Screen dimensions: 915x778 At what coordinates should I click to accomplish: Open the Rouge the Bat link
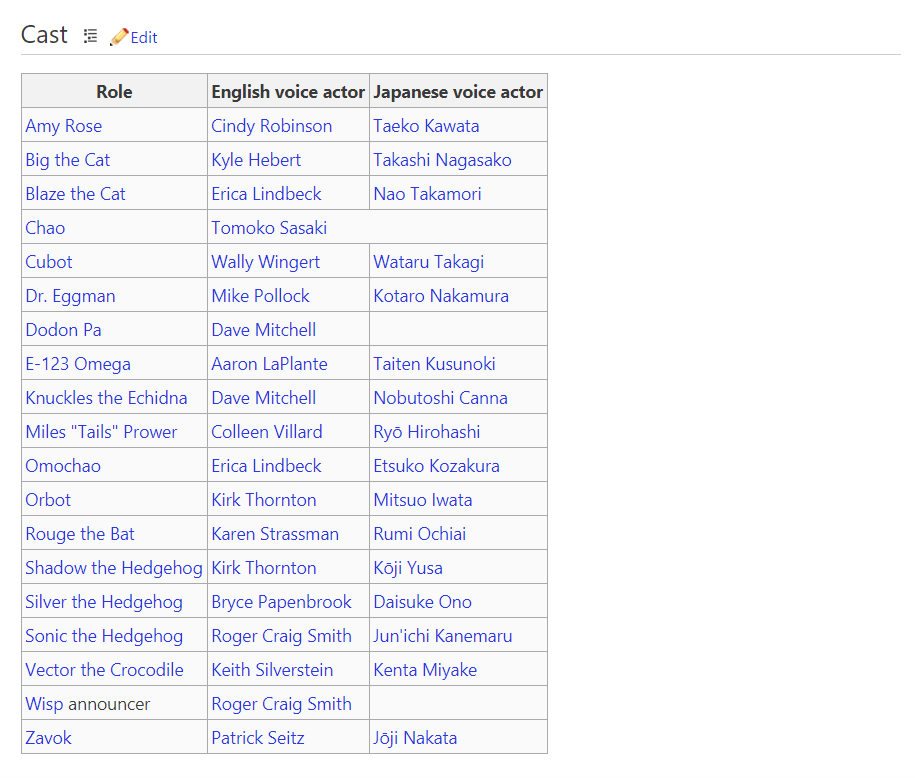[80, 534]
